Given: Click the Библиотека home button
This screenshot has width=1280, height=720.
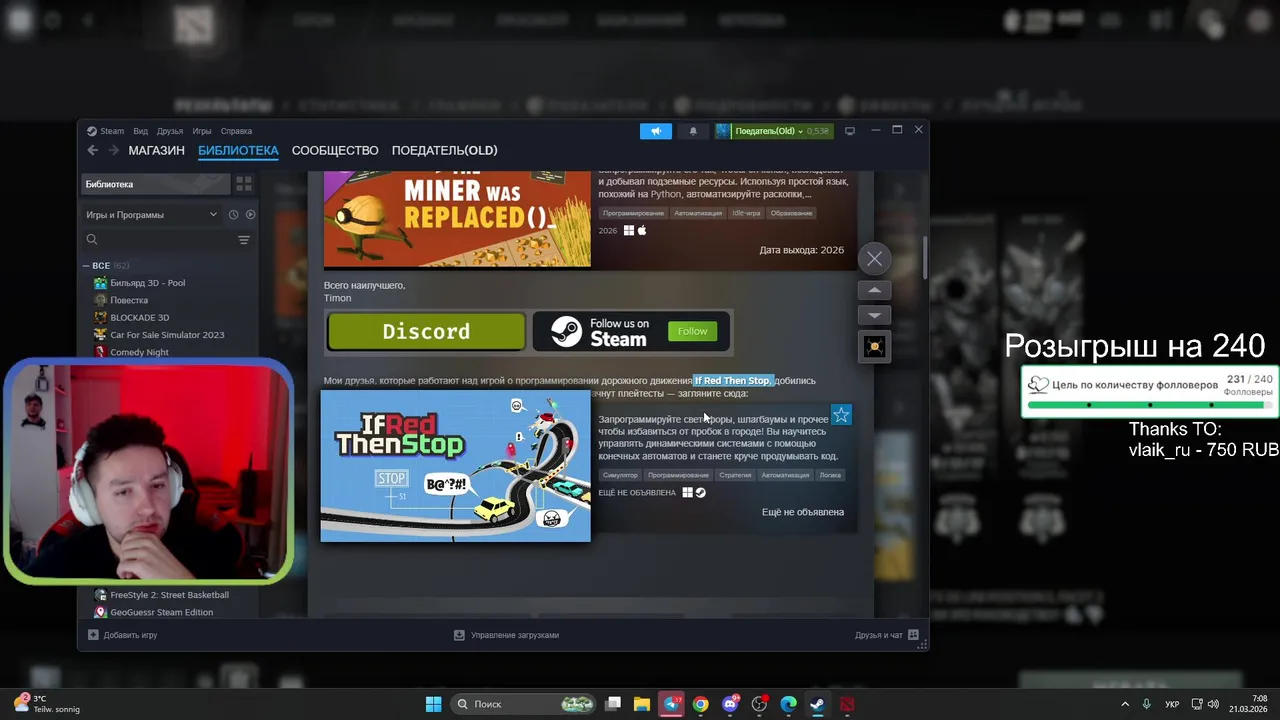Looking at the screenshot, I should 156,184.
